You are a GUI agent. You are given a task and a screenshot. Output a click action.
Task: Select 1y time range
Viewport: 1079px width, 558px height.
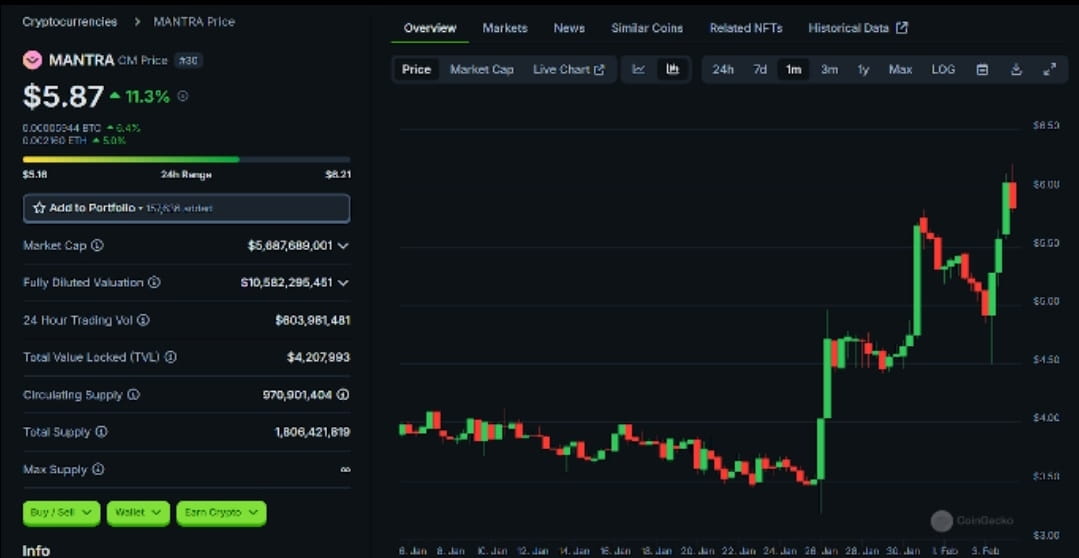(x=863, y=69)
